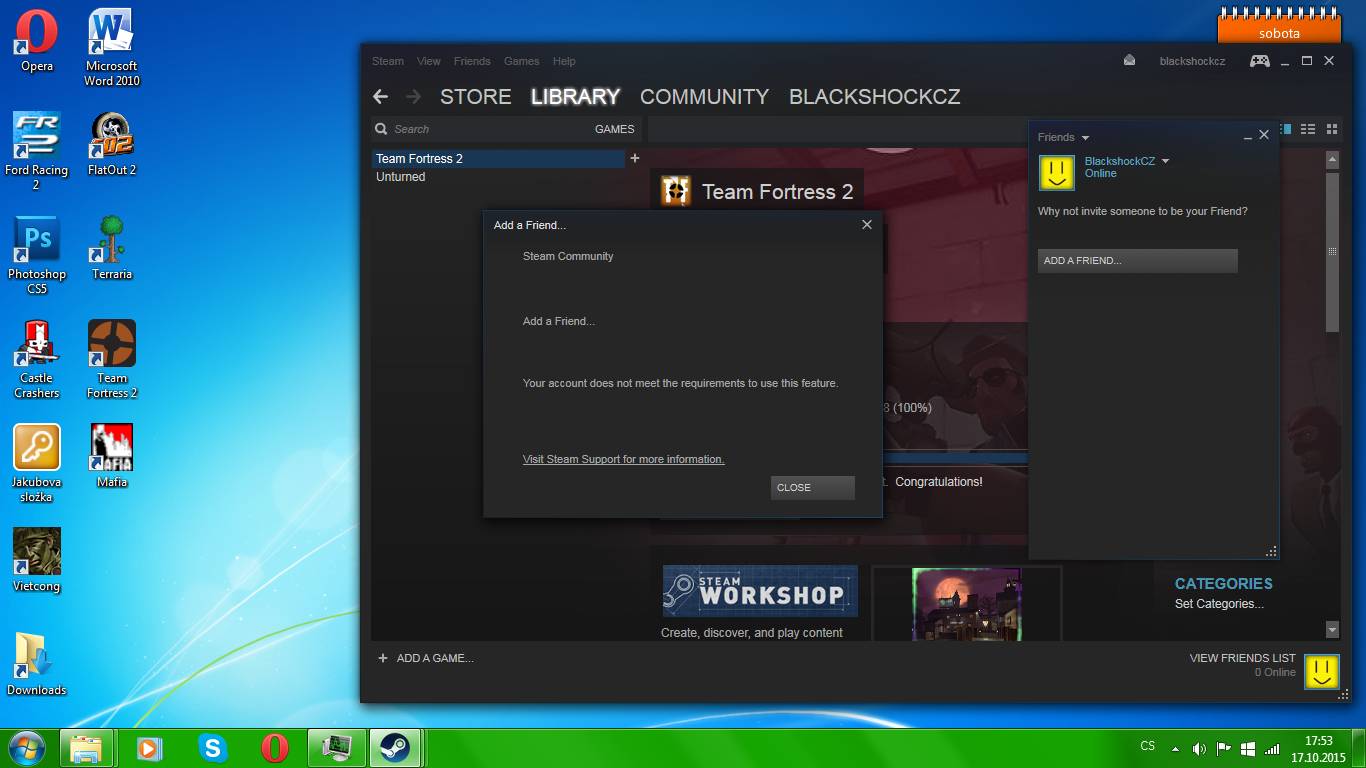
Task: Click the library scrollbar down arrow
Action: (x=1332, y=629)
